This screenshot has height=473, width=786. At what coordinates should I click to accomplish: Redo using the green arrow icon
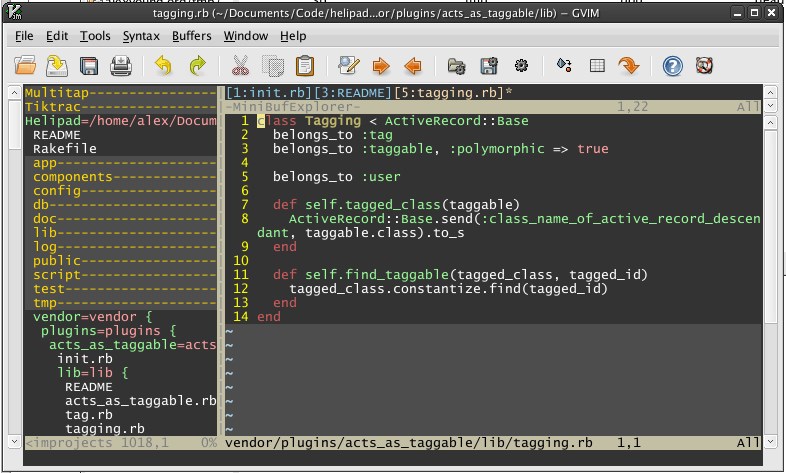click(198, 66)
